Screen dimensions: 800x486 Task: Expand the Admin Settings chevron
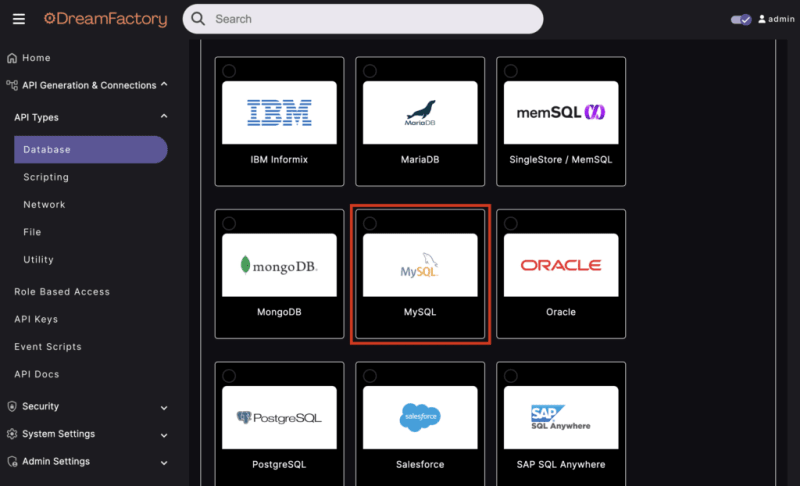(164, 463)
